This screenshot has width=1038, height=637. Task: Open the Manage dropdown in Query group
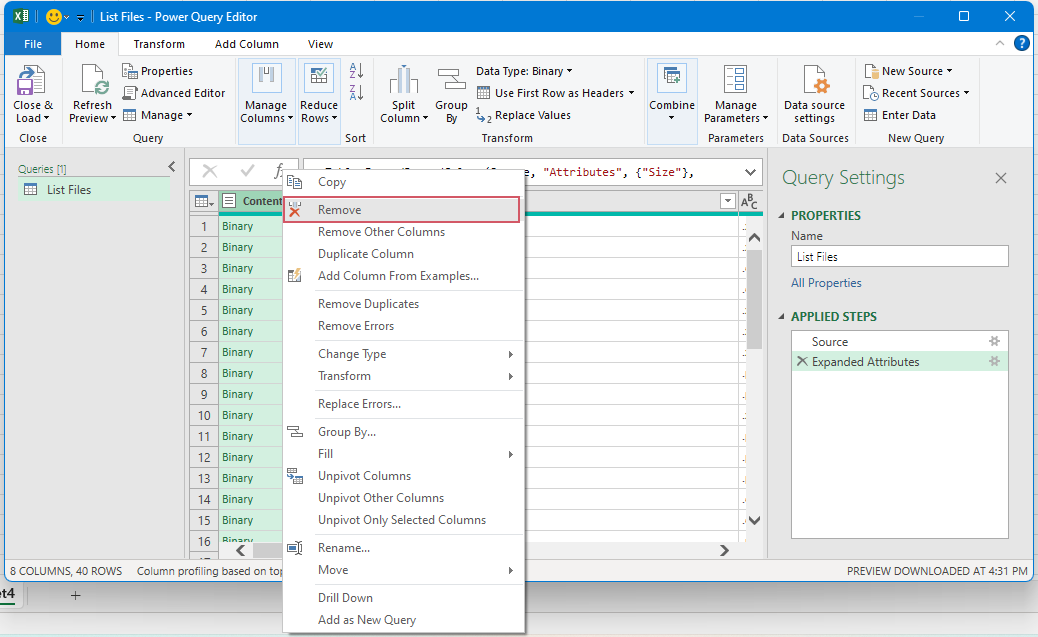click(x=158, y=115)
